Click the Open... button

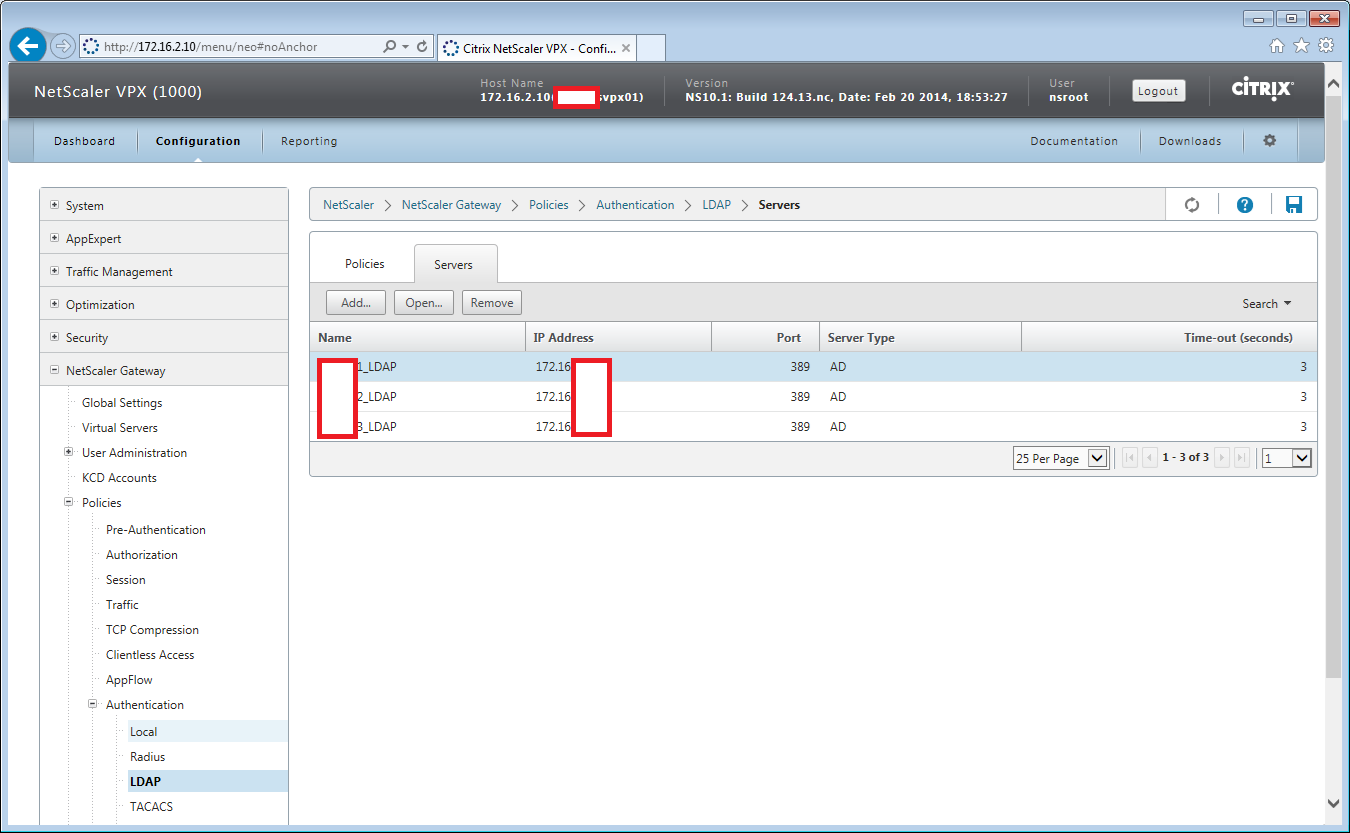424,303
